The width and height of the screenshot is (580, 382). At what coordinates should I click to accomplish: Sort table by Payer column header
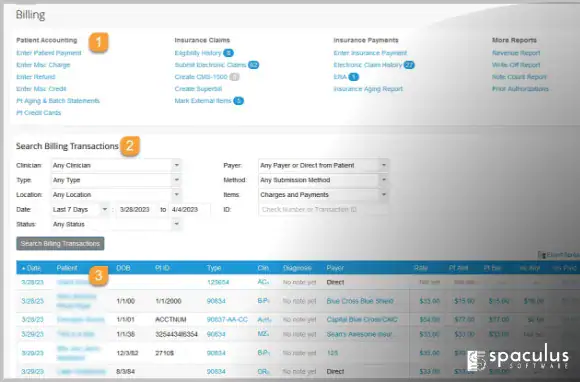pyautogui.click(x=335, y=268)
